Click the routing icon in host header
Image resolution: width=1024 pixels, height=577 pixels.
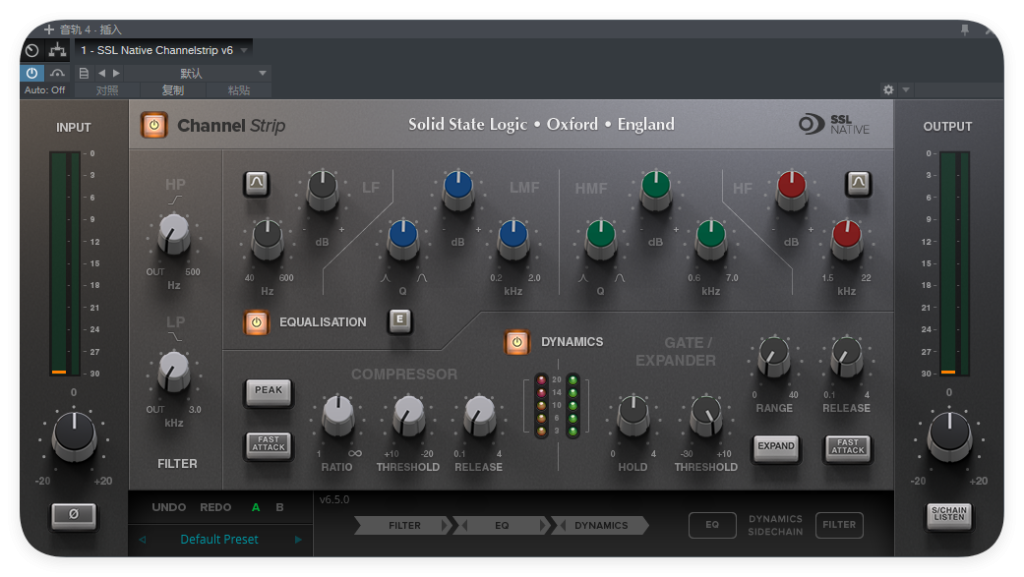(57, 50)
